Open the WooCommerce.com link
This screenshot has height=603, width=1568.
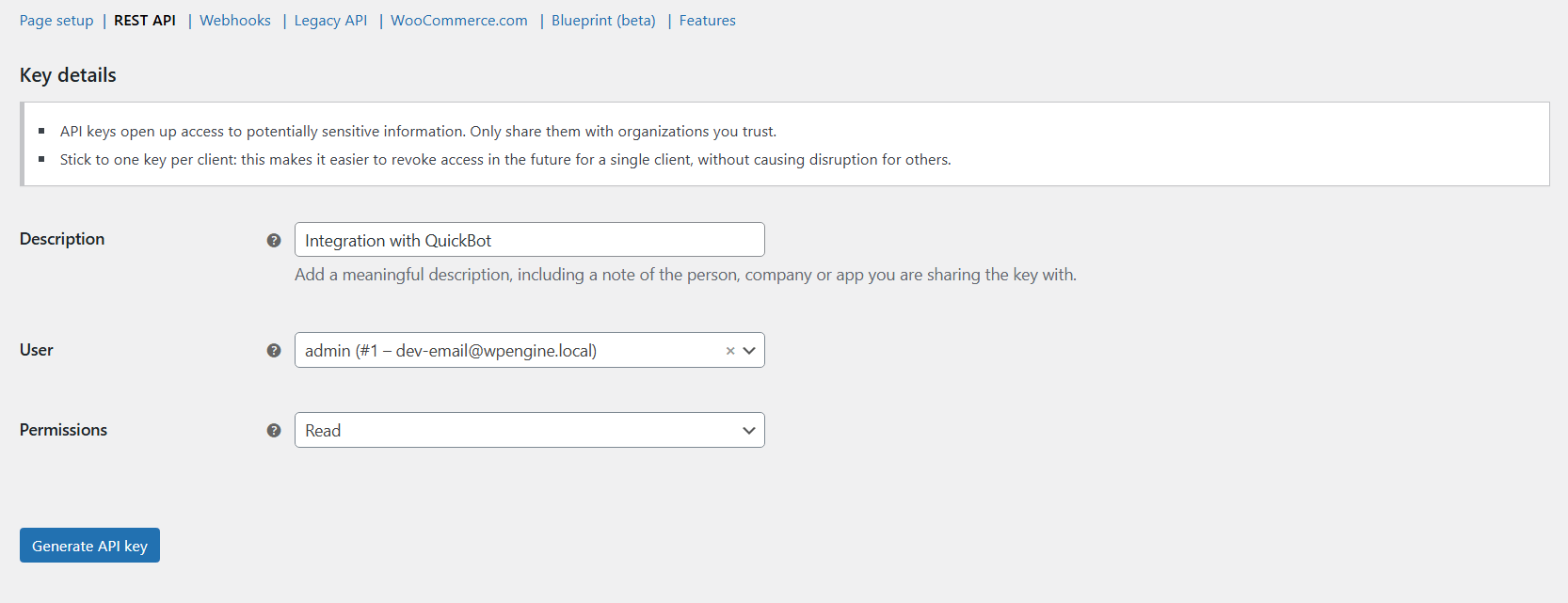pos(458,20)
